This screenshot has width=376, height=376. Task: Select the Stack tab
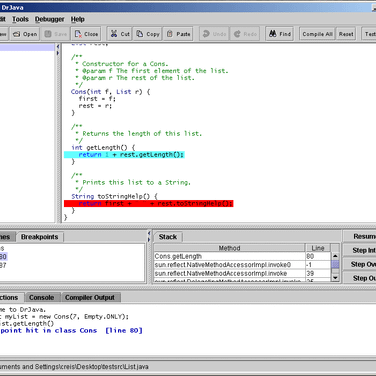pyautogui.click(x=168, y=237)
